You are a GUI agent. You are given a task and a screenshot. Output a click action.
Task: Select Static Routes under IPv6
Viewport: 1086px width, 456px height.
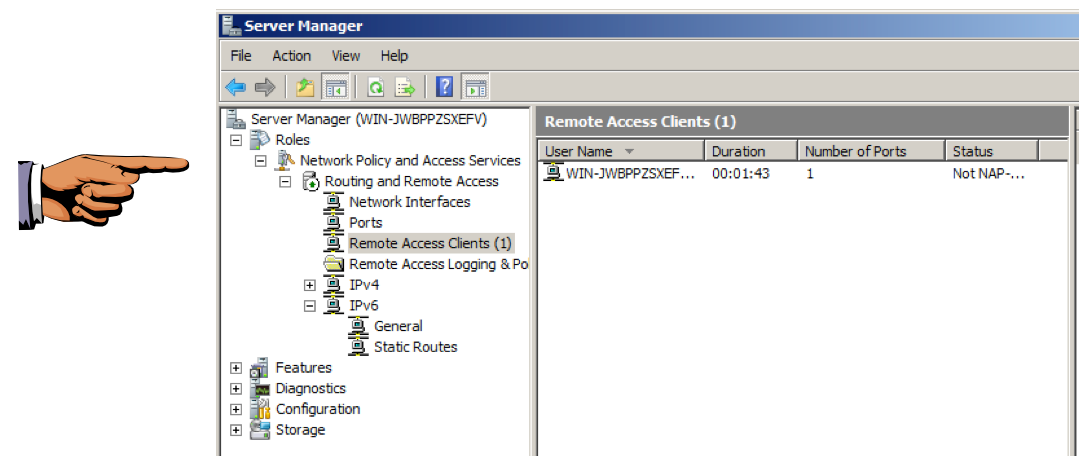pyautogui.click(x=415, y=347)
